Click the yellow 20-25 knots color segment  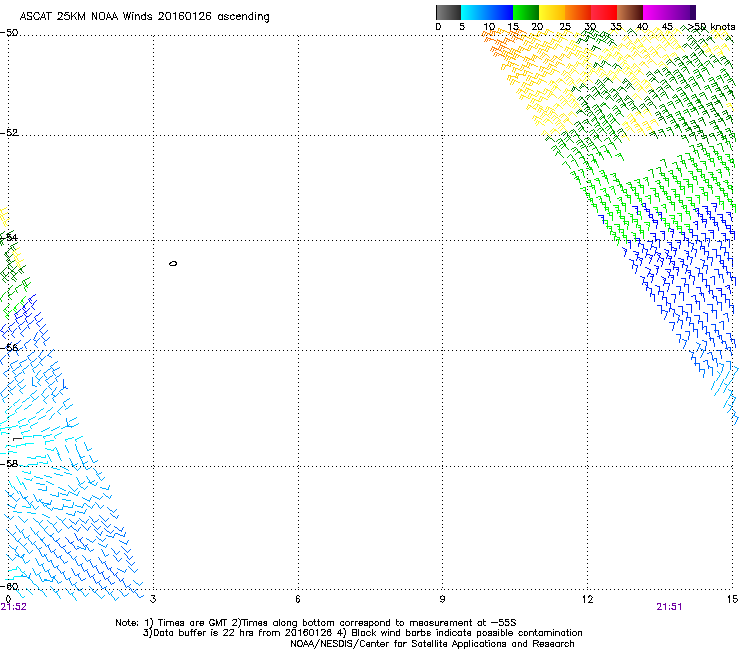(552, 12)
